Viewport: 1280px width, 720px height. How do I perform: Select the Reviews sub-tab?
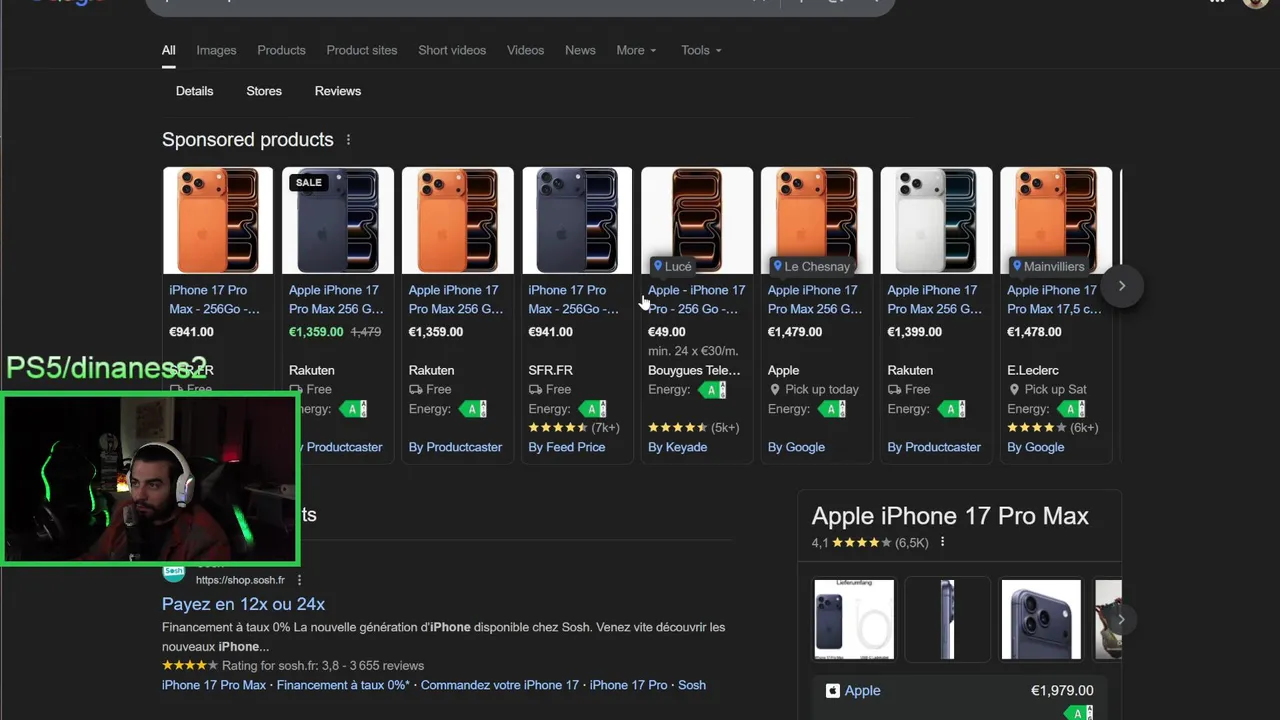click(338, 91)
